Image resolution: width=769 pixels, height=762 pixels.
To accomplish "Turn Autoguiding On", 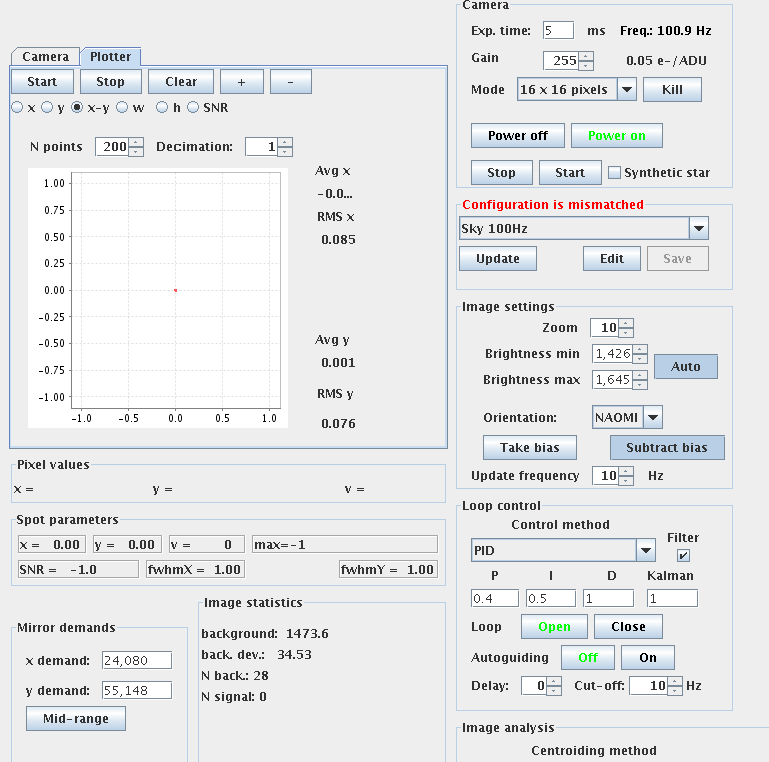I will click(x=647, y=657).
